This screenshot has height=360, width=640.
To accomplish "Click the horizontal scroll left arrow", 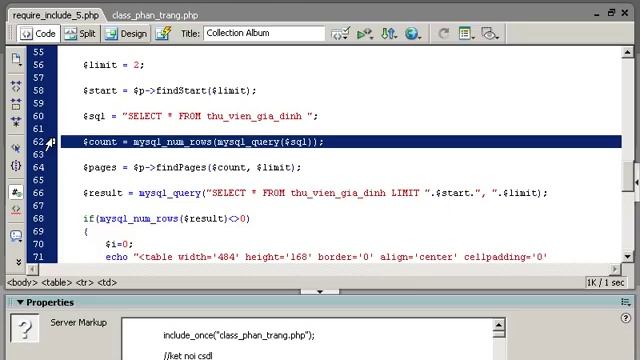I will (32, 269).
